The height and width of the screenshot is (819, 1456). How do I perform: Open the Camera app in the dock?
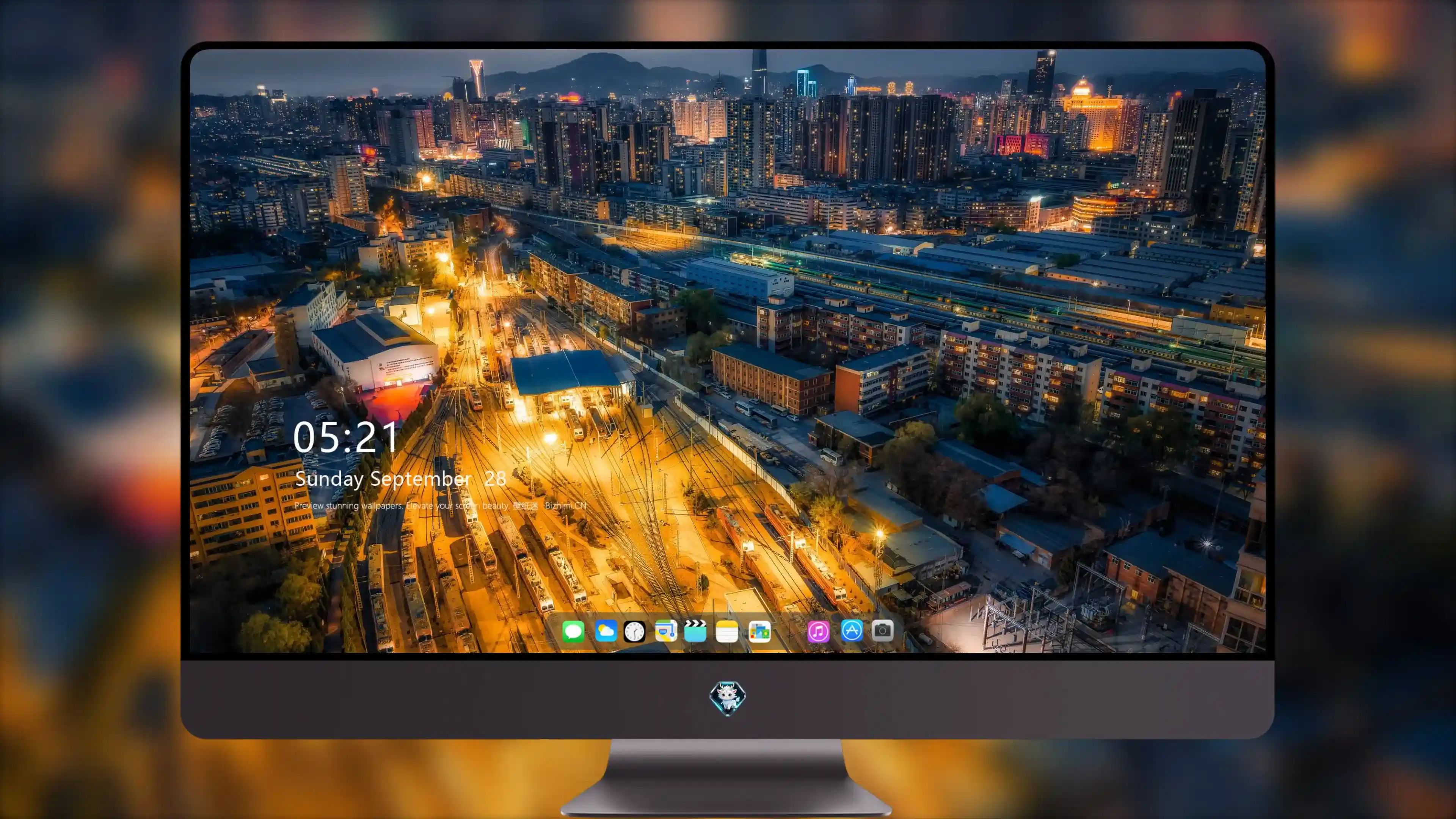click(x=882, y=630)
